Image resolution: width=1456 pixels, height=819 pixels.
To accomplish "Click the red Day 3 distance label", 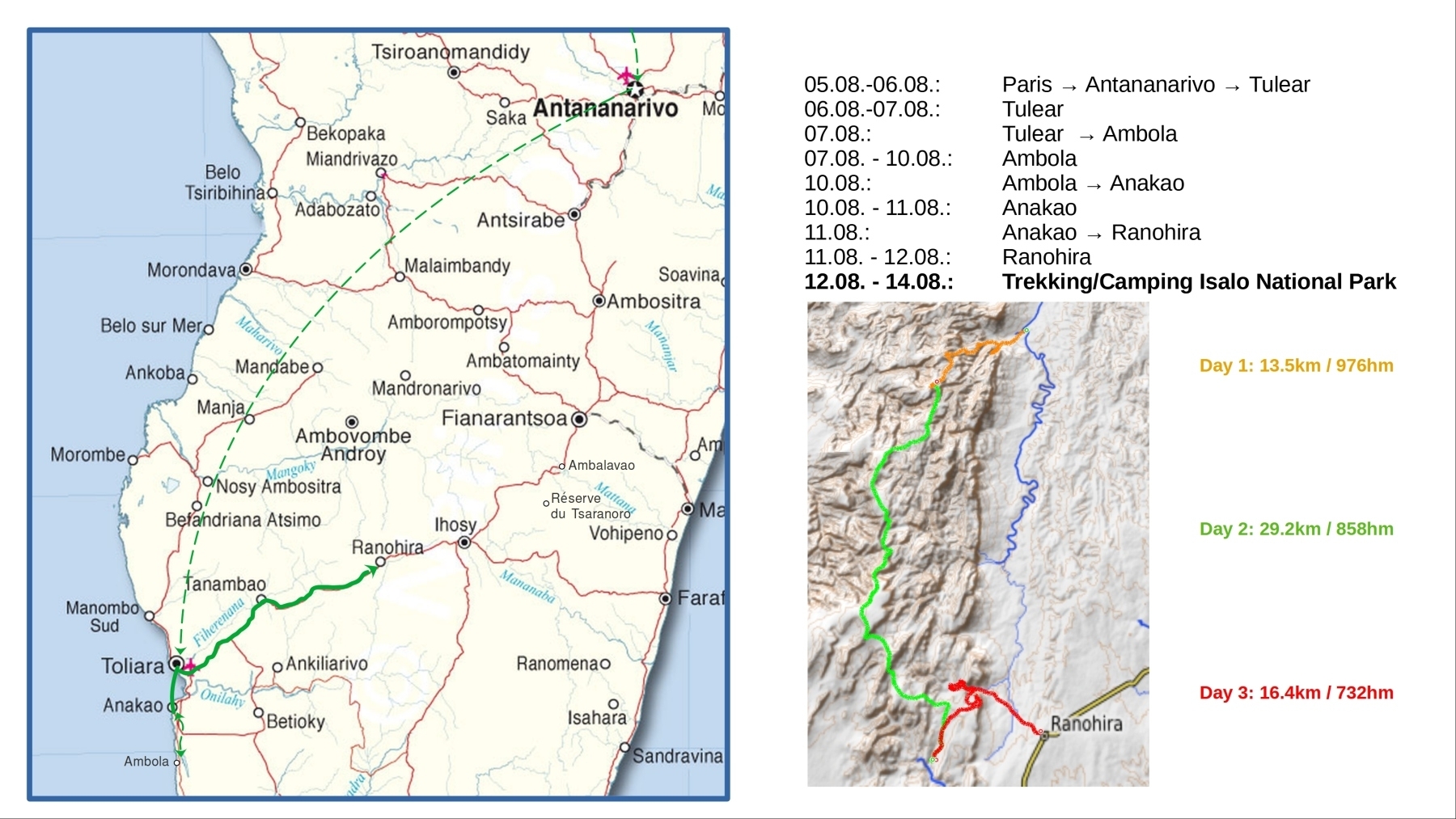I will pos(1296,693).
